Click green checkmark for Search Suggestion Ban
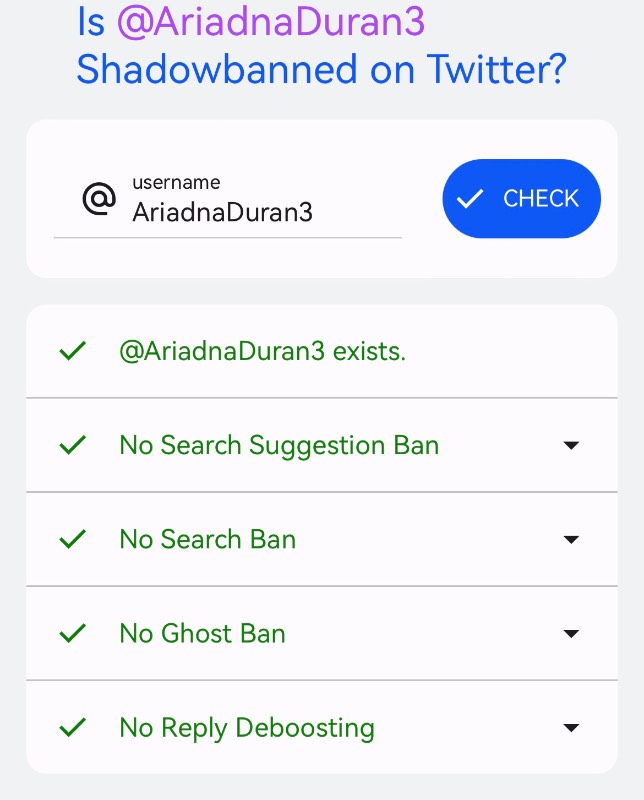 (x=72, y=445)
